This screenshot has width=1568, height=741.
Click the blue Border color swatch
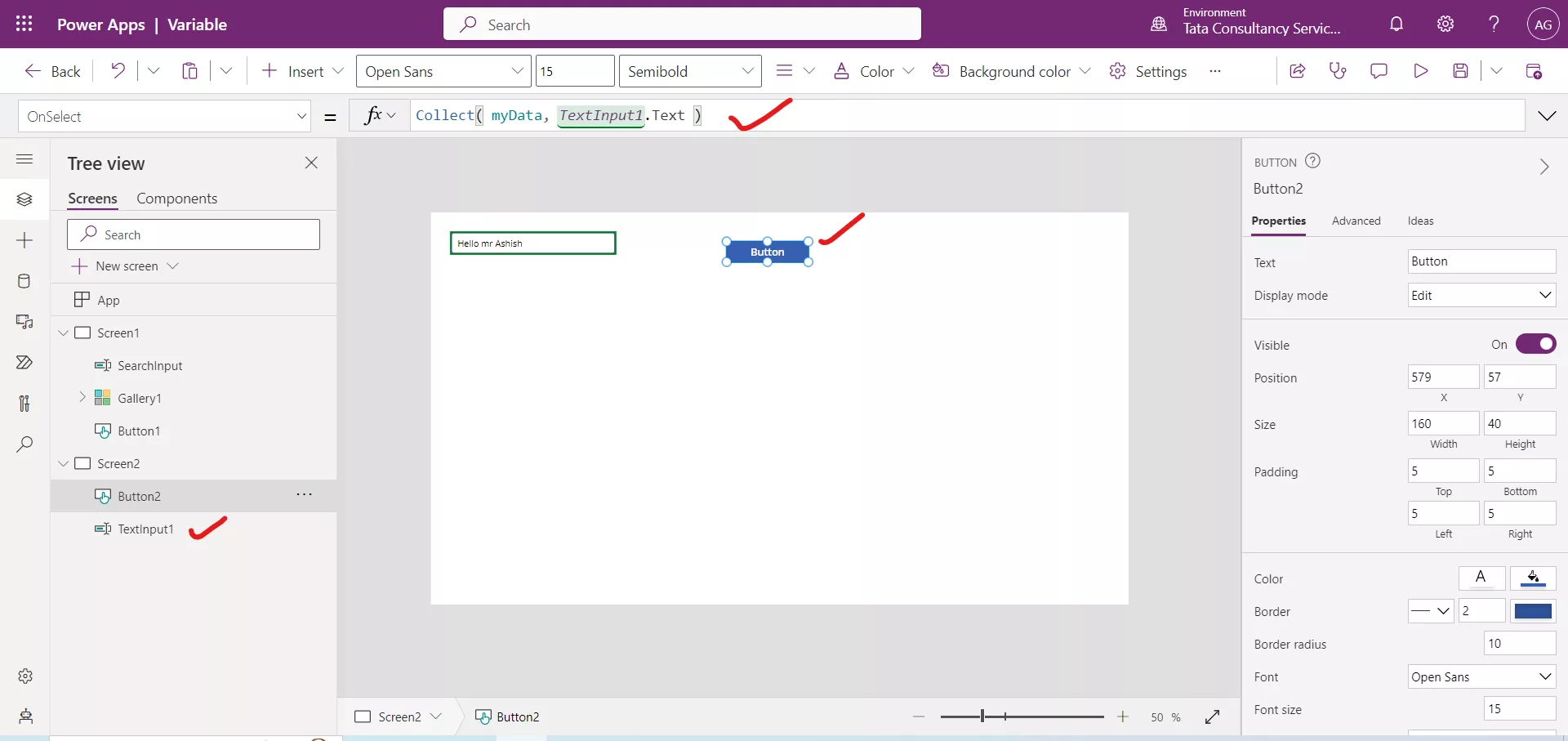tap(1534, 610)
